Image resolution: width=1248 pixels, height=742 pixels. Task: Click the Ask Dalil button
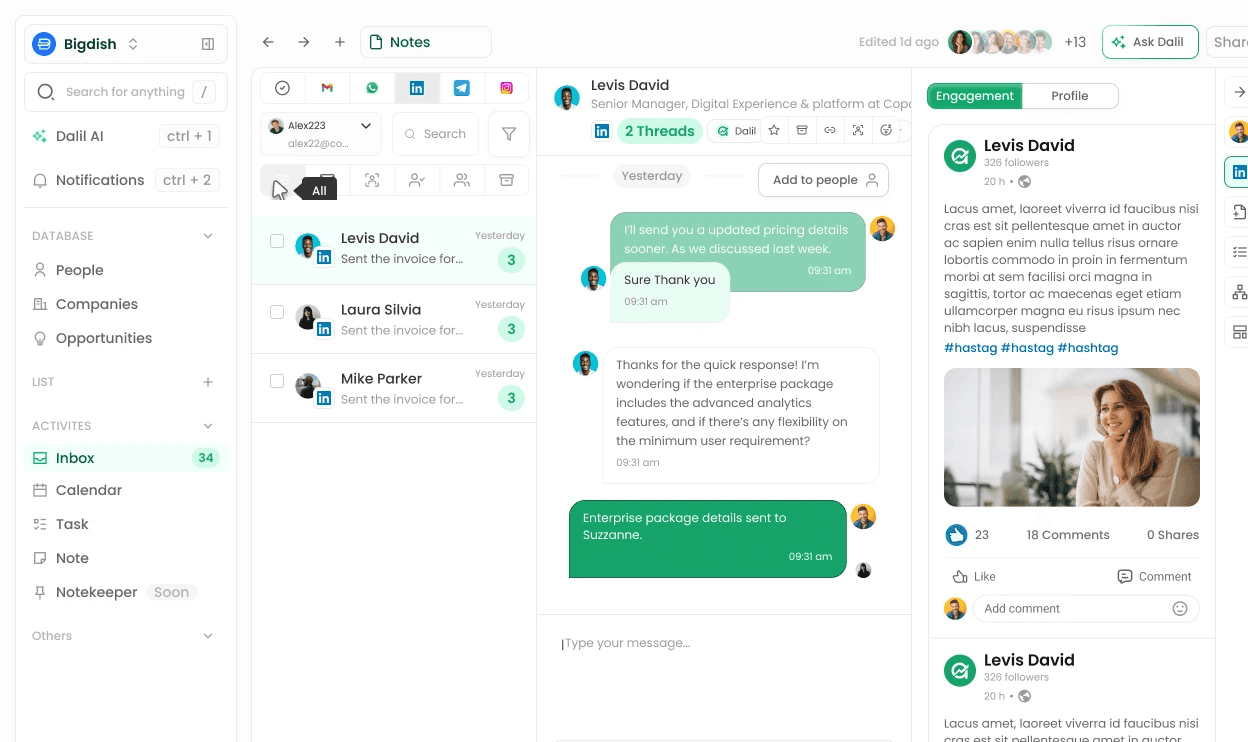(x=1150, y=42)
